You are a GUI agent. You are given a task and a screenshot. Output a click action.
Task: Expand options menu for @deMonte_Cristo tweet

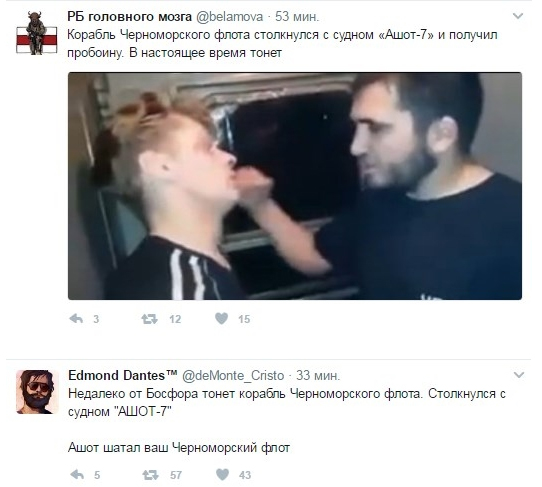click(519, 375)
